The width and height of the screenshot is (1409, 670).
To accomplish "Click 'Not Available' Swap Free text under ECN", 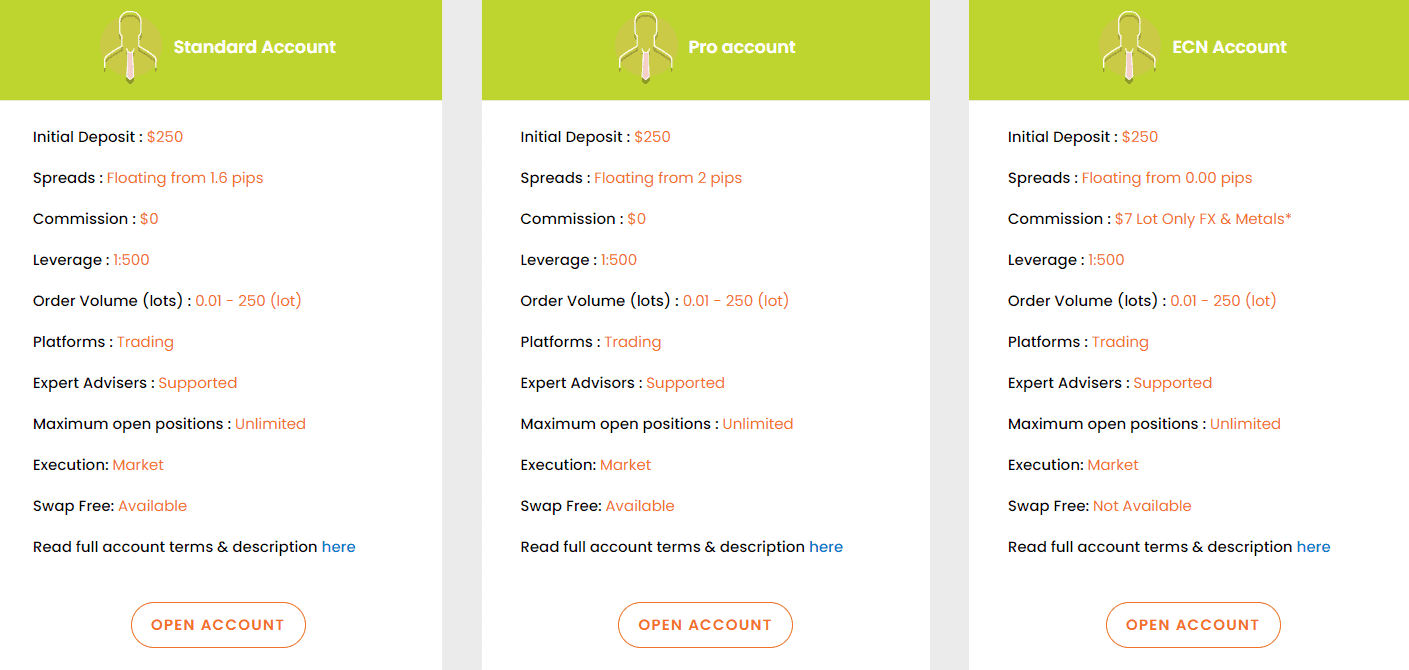I will (1142, 505).
